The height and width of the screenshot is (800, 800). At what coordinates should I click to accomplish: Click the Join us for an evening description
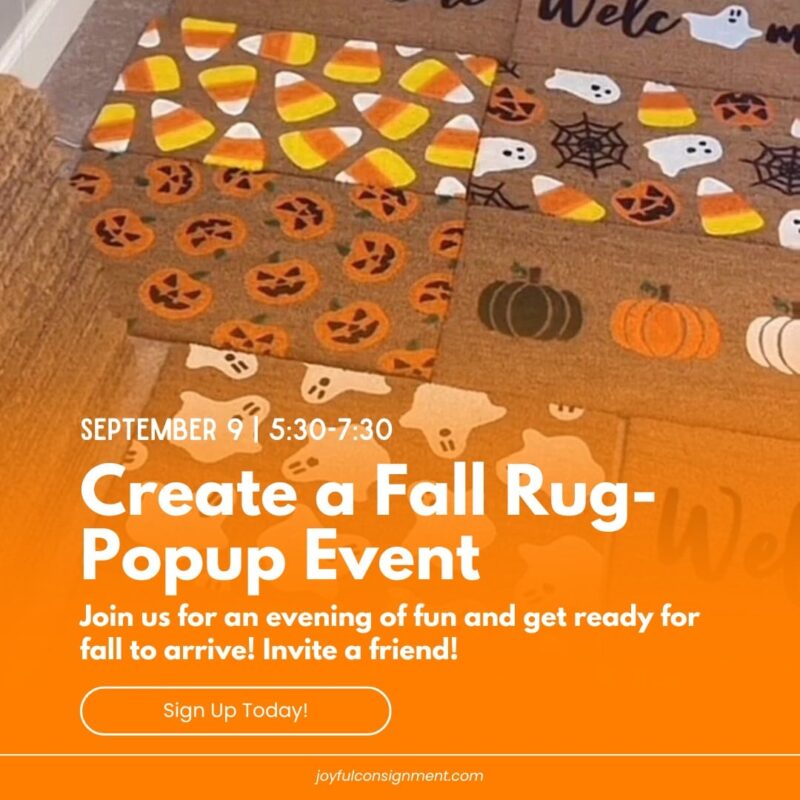coord(389,633)
